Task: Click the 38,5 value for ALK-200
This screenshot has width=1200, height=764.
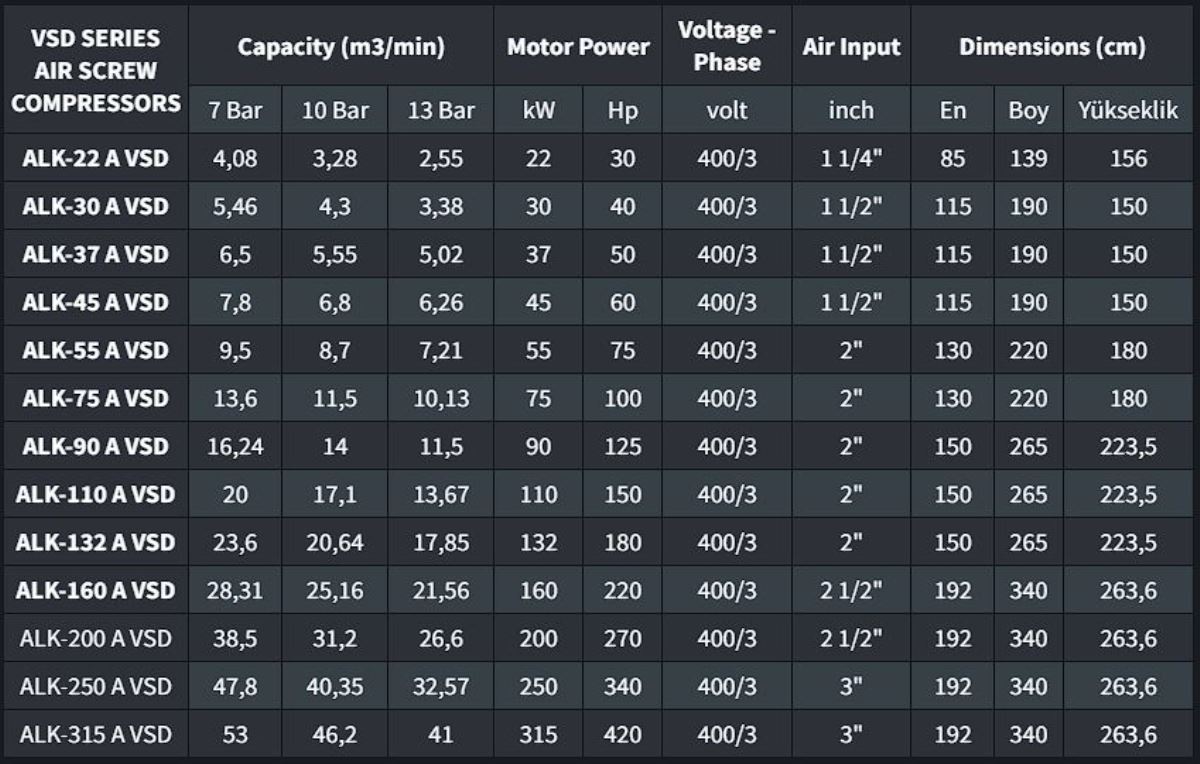Action: click(236, 638)
